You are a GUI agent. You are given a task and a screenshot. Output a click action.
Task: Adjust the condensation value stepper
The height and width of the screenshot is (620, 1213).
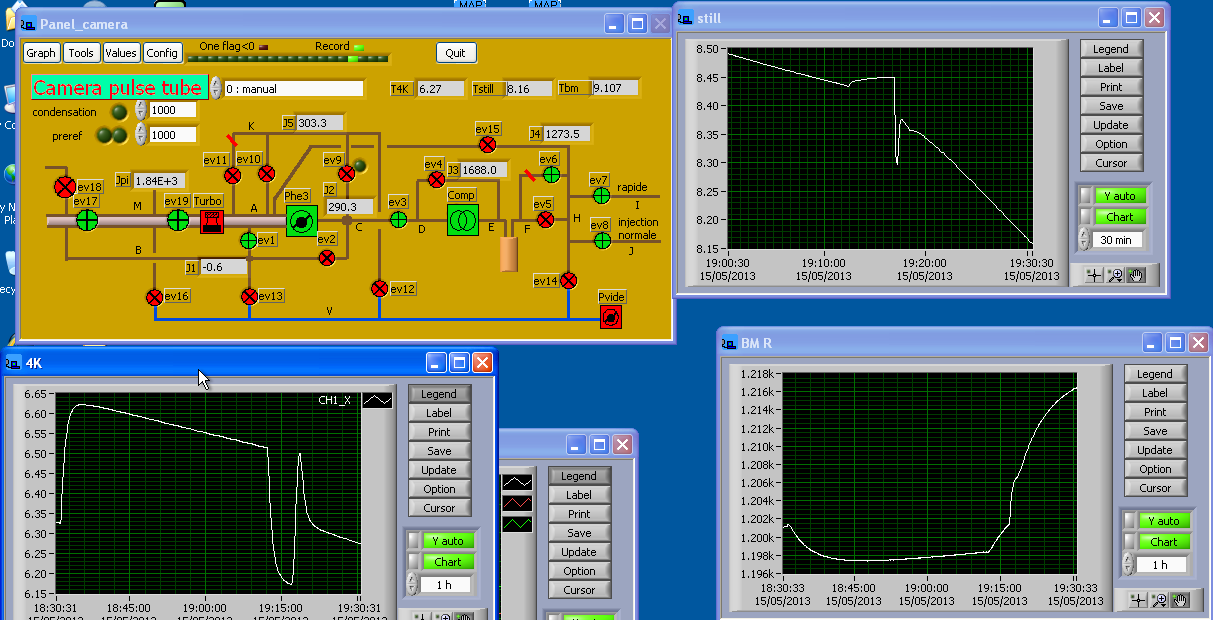coord(141,111)
